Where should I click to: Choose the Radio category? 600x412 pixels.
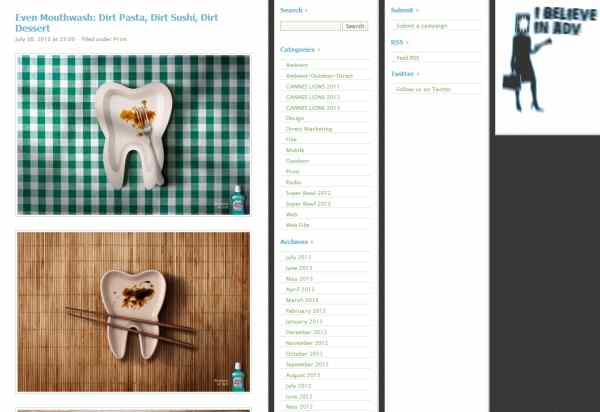coord(293,182)
